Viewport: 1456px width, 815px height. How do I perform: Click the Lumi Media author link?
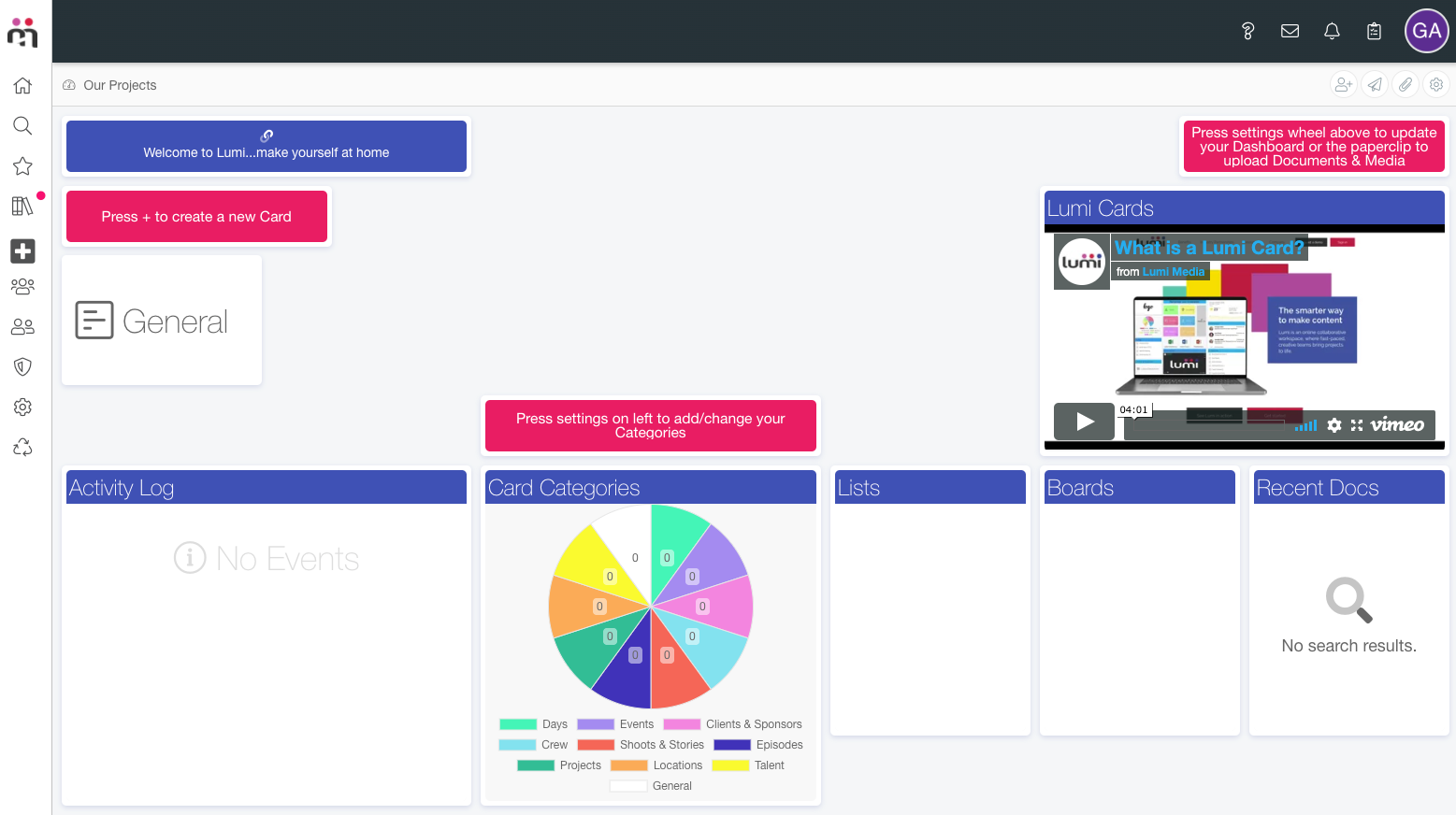click(x=1174, y=272)
